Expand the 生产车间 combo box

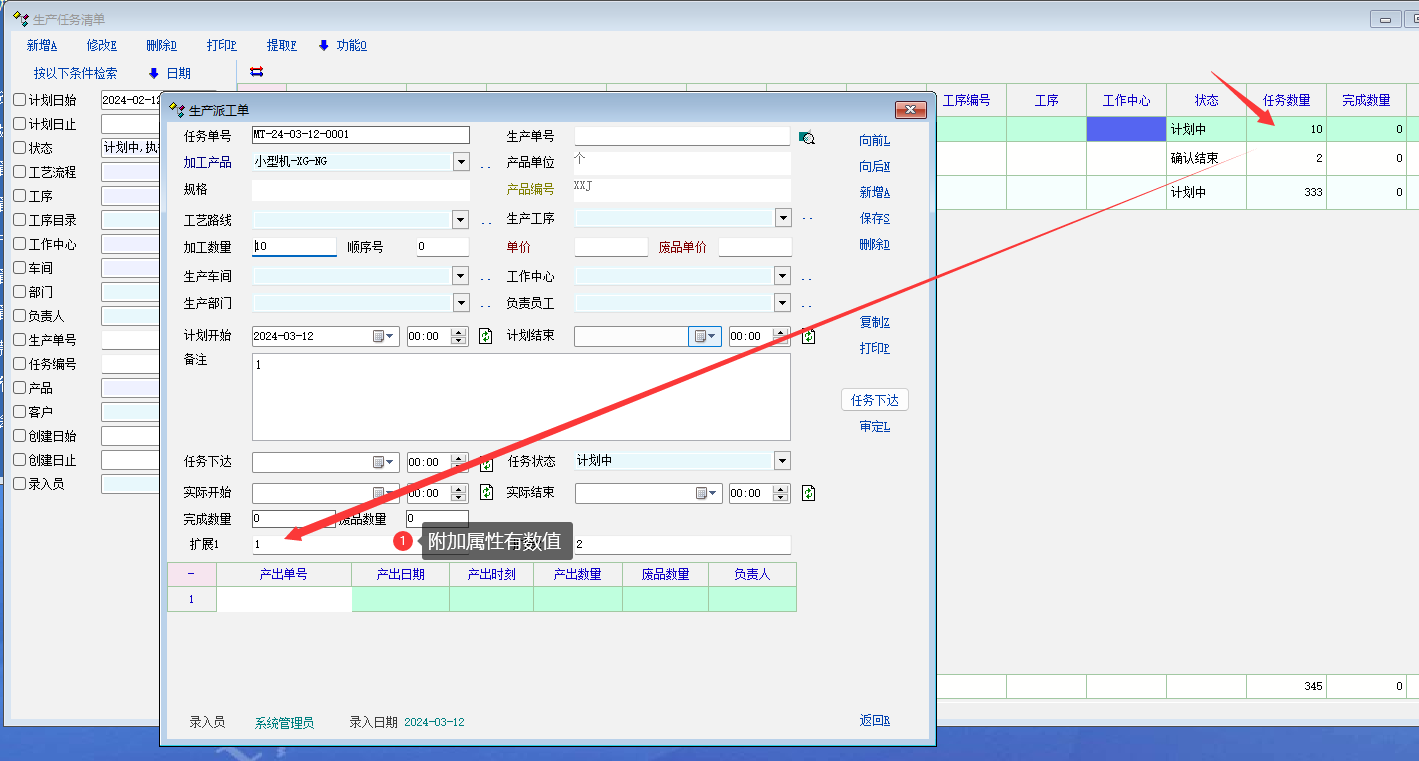(461, 276)
